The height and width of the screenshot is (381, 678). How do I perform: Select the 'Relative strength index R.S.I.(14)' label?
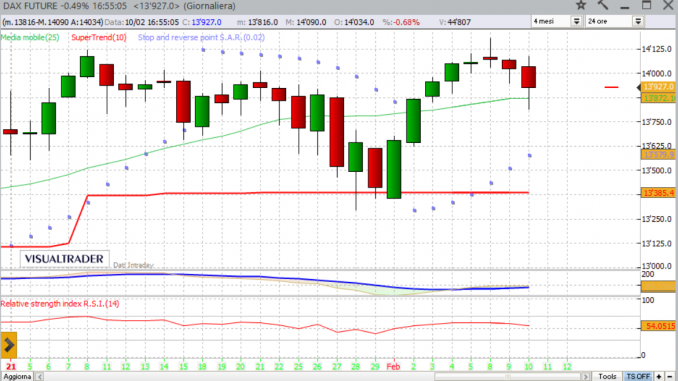pos(60,304)
